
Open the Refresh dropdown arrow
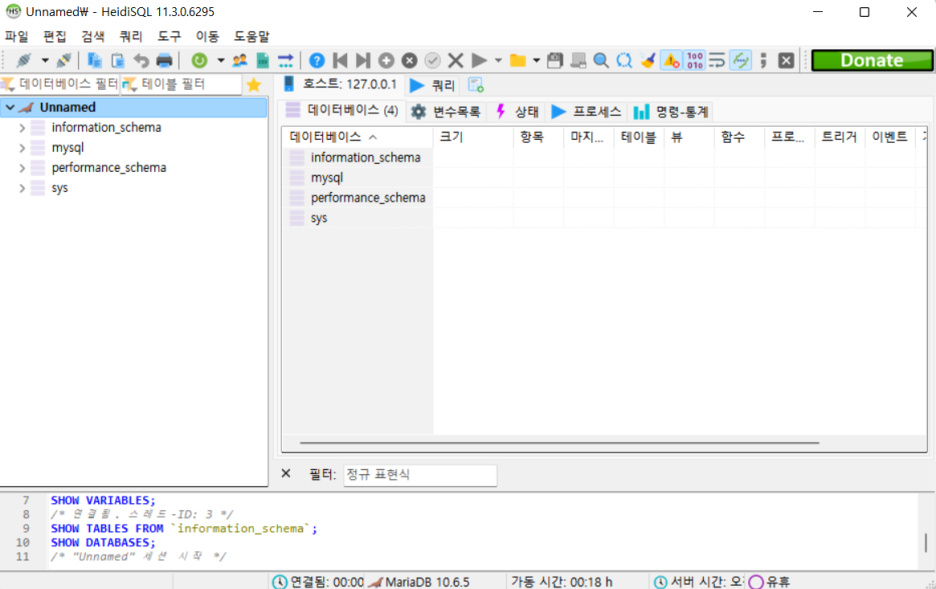[x=220, y=60]
